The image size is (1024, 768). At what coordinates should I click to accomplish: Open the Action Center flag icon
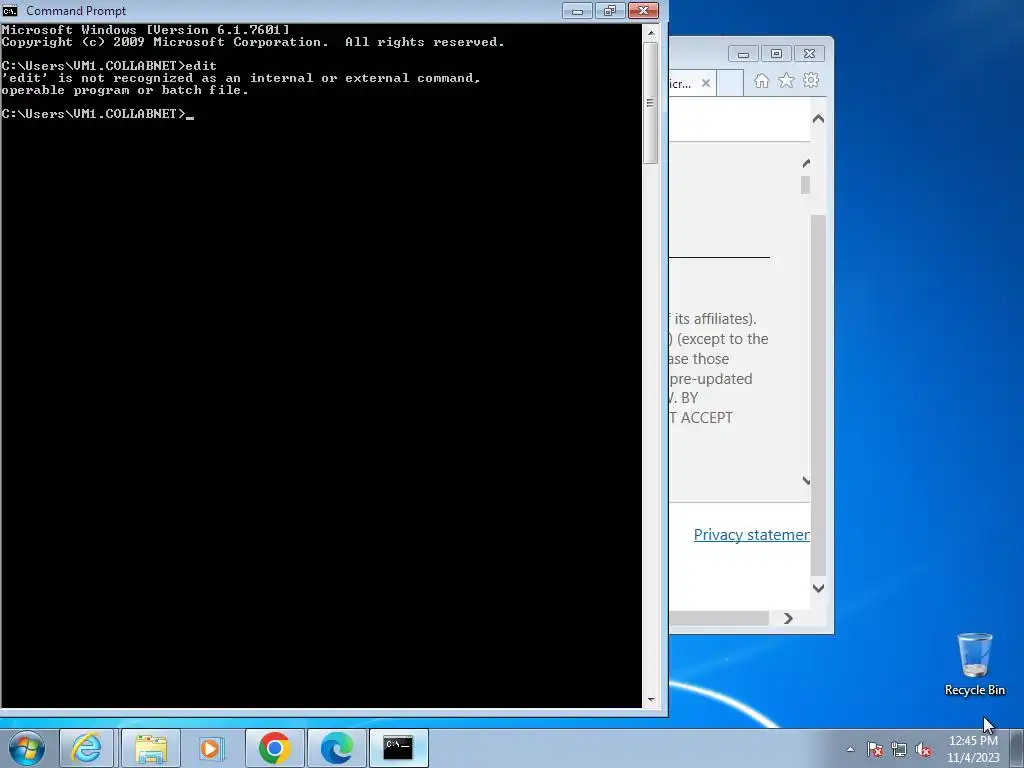click(875, 749)
